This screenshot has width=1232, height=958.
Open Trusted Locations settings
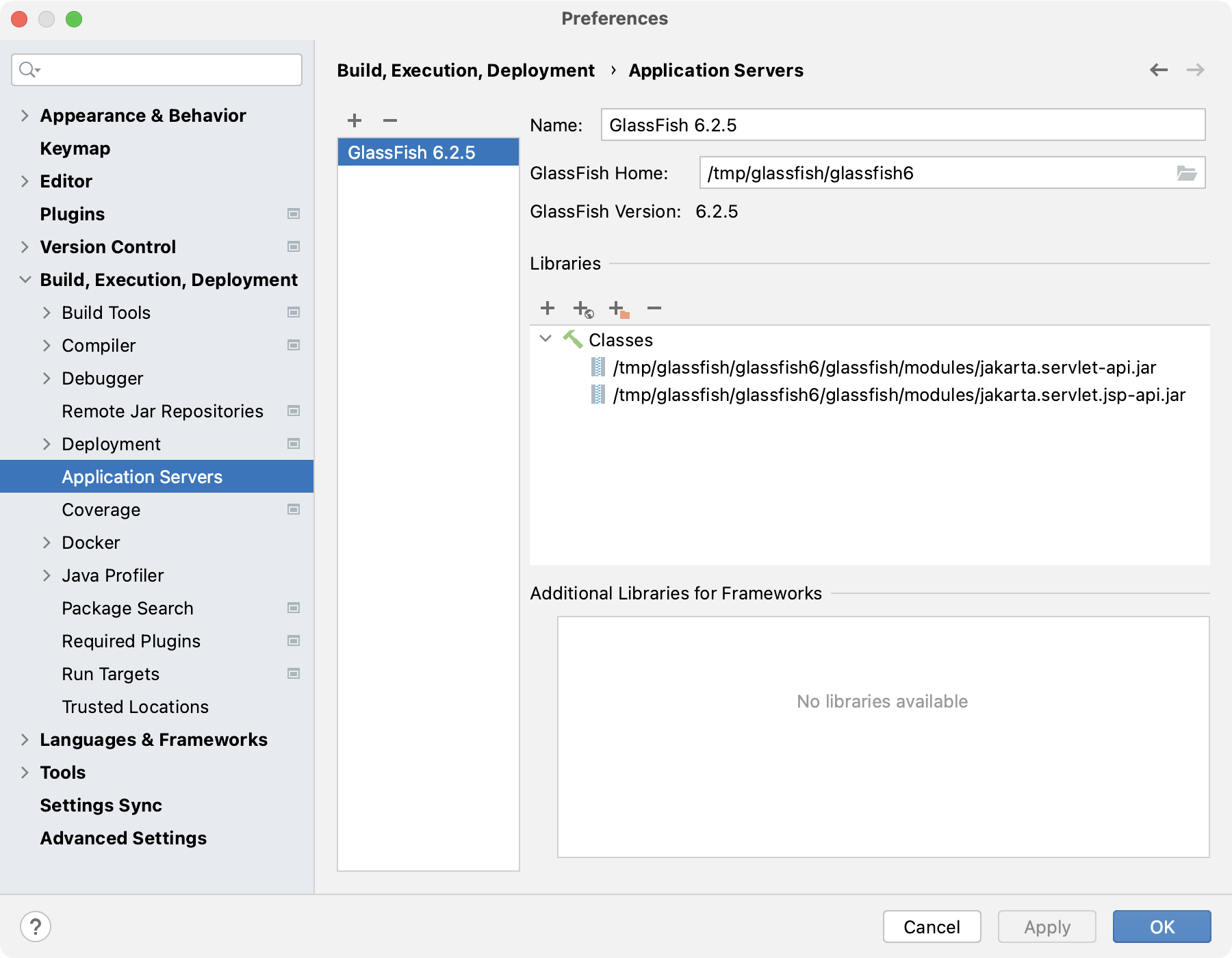pyautogui.click(x=136, y=707)
